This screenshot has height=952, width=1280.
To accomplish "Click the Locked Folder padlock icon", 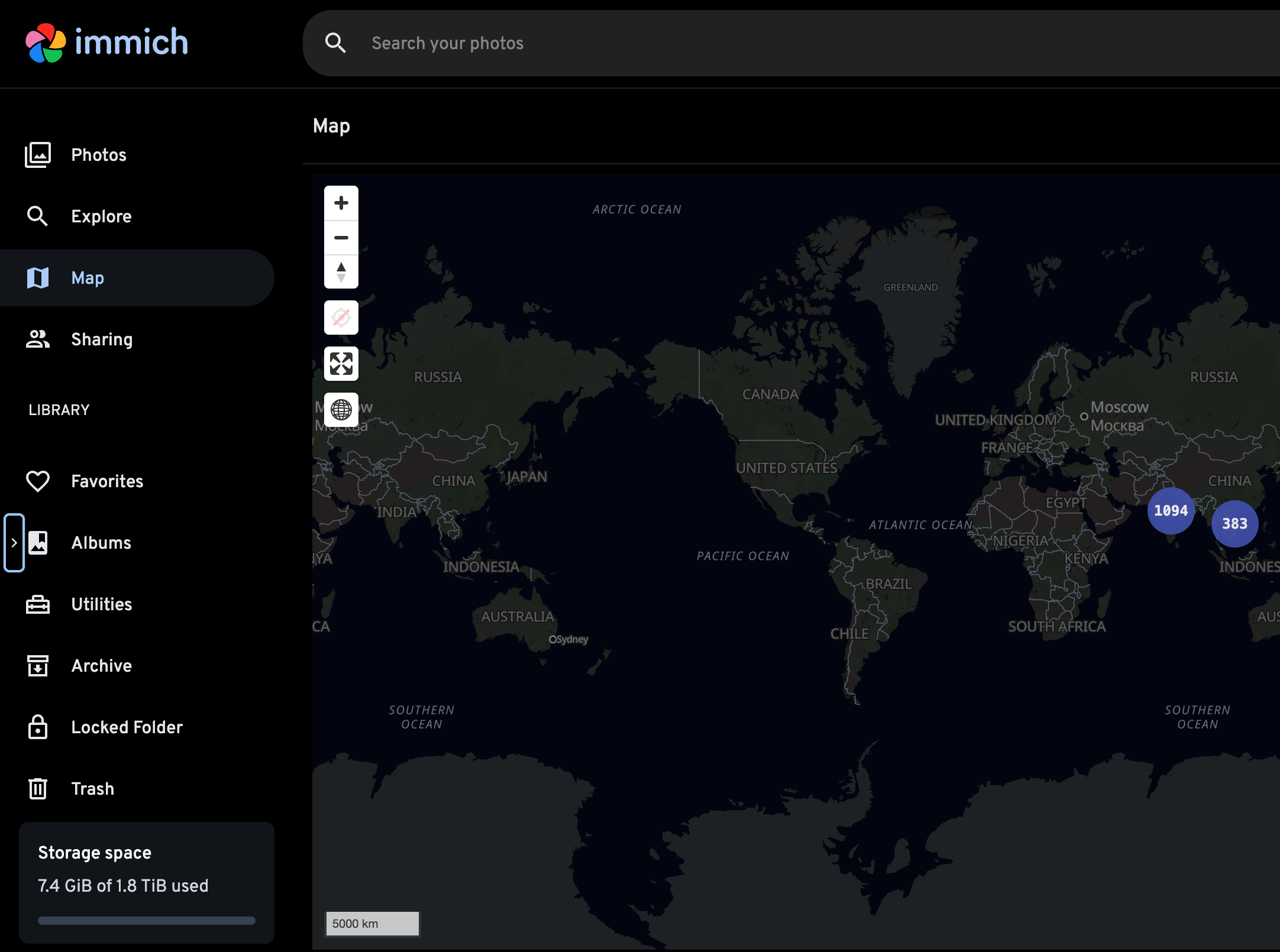I will [38, 727].
